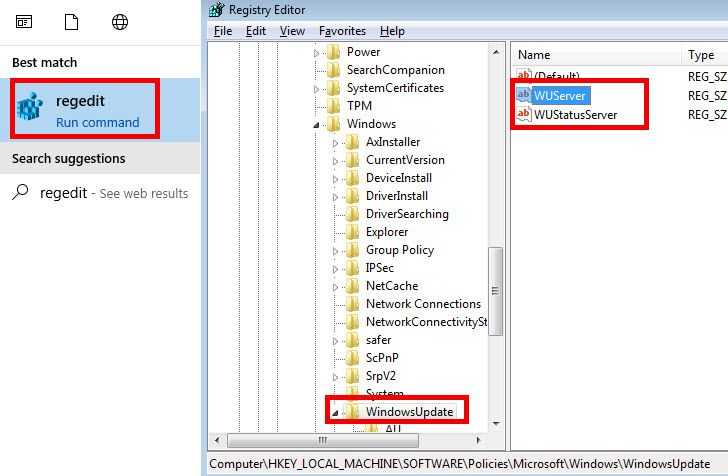The image size is (728, 476).
Task: Click the WUServer string value icon
Action: coord(523,95)
